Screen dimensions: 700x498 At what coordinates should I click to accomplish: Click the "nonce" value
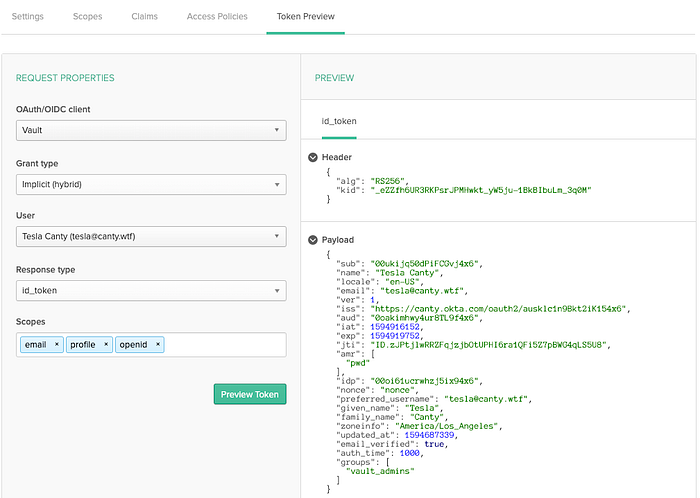click(x=397, y=390)
